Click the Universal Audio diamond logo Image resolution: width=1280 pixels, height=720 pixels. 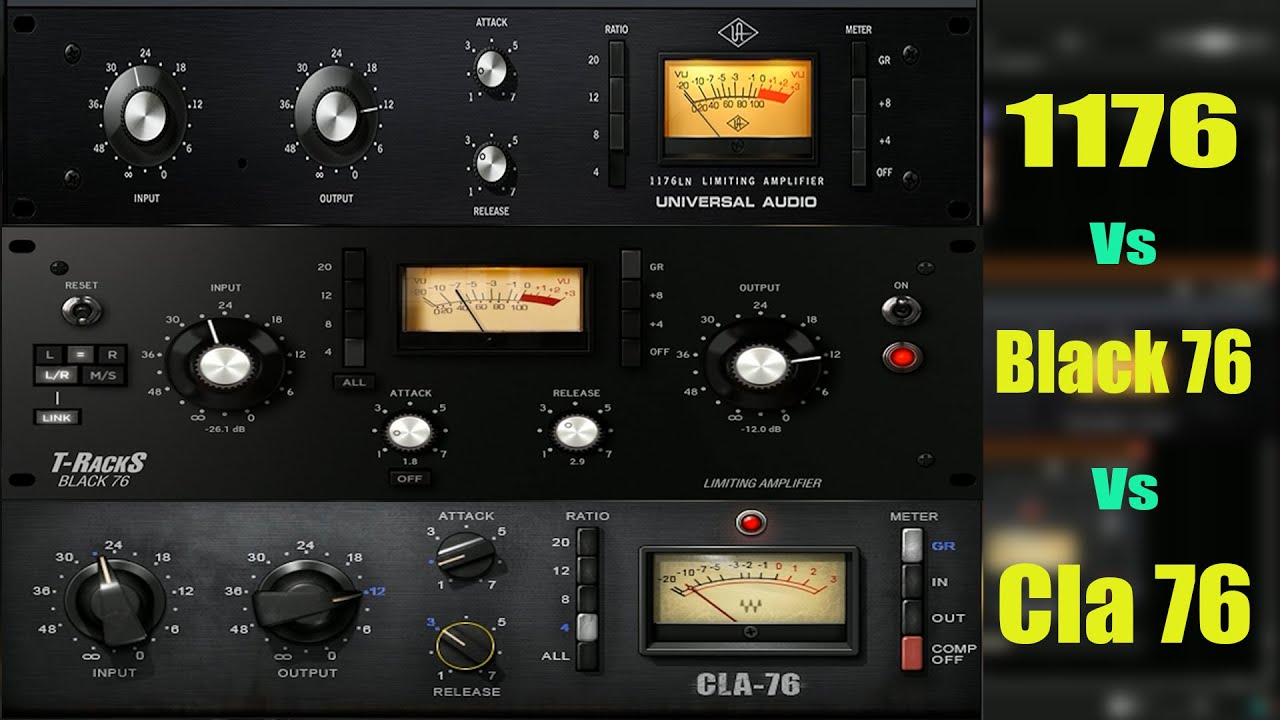[738, 33]
